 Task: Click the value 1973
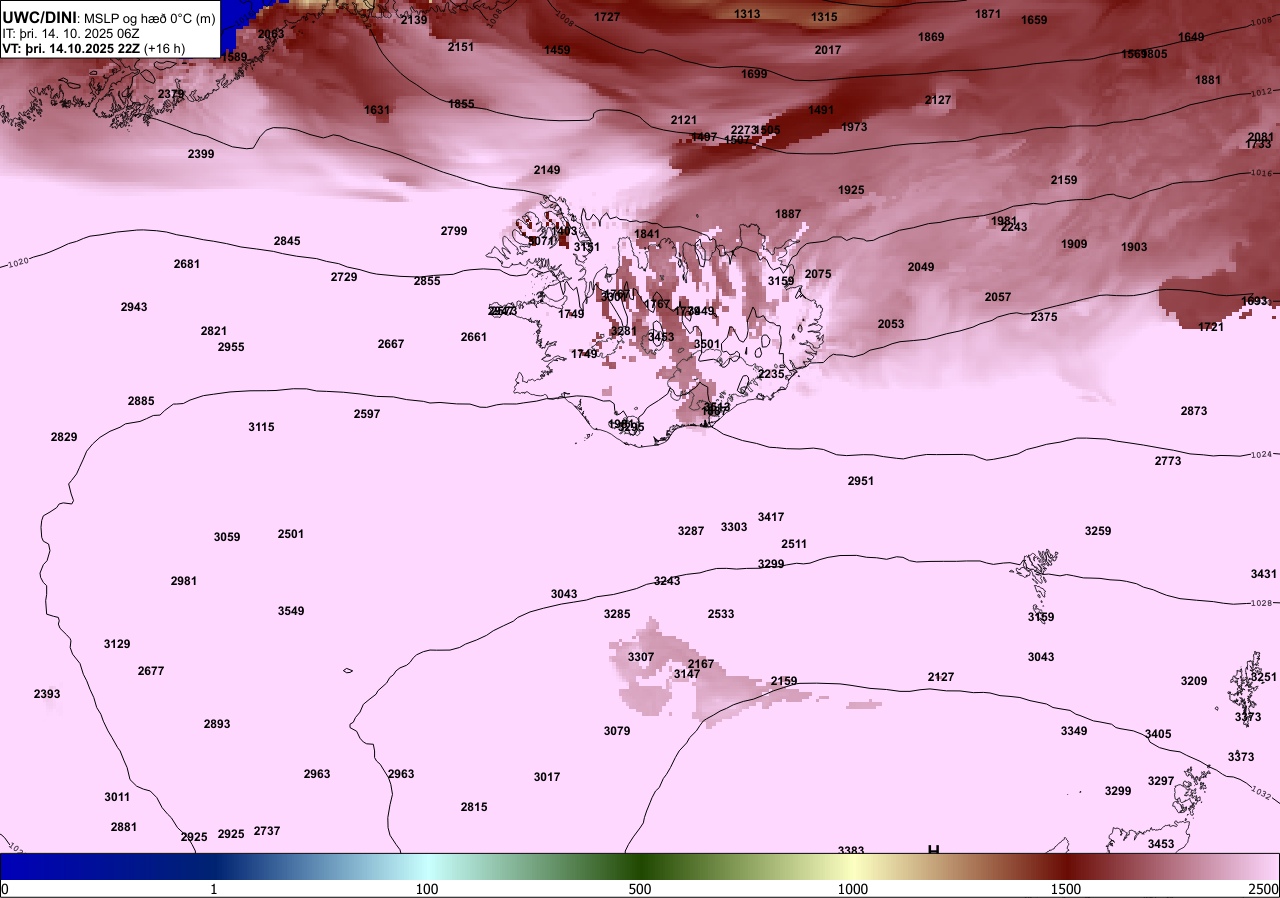point(854,127)
